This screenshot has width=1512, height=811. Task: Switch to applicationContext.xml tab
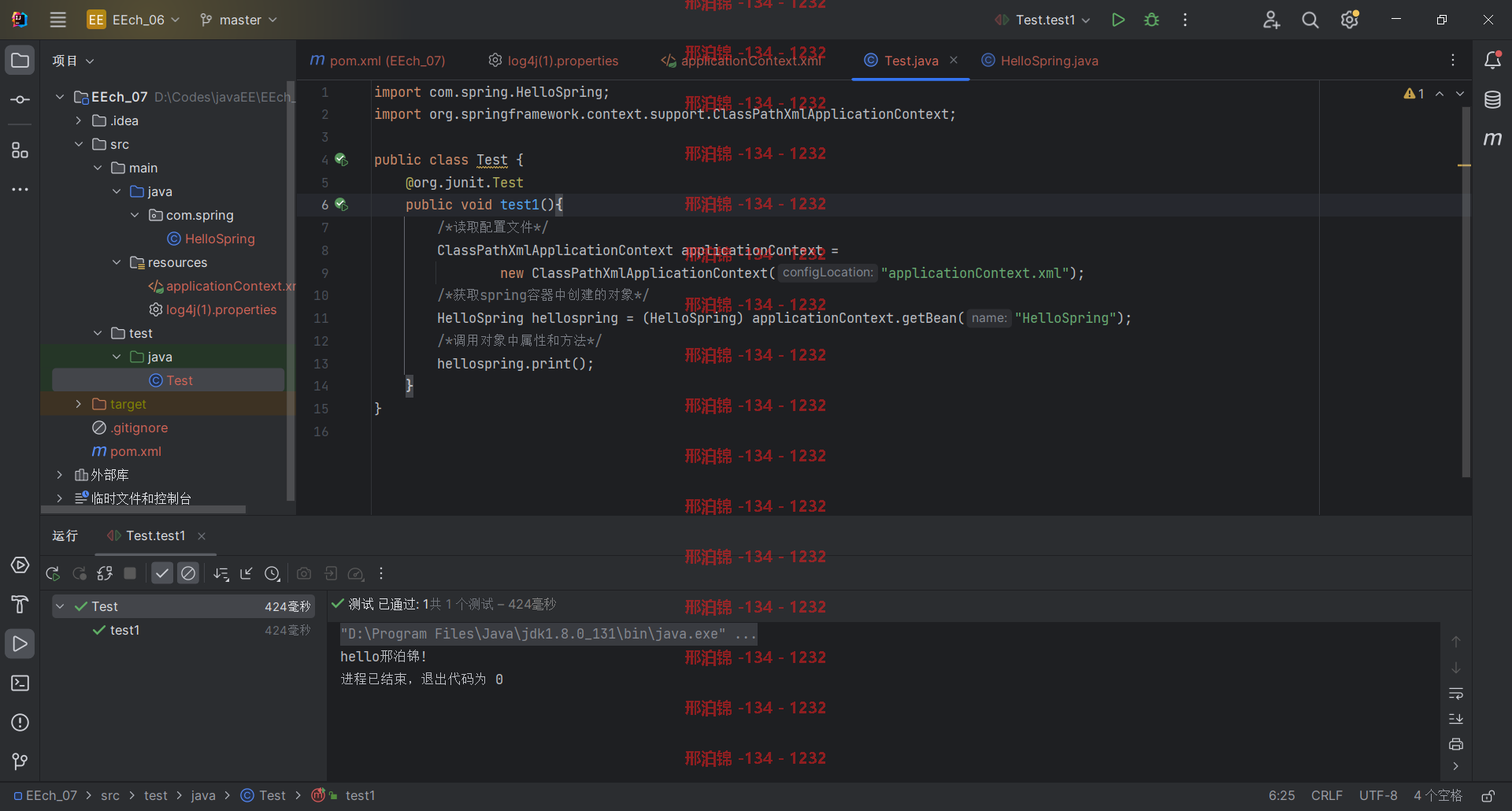click(741, 61)
